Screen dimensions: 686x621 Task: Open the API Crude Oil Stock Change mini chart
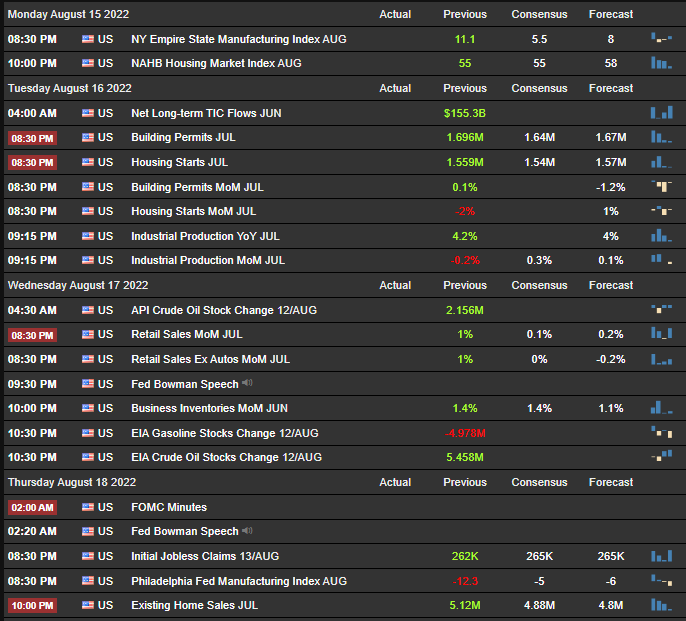pyautogui.click(x=662, y=309)
